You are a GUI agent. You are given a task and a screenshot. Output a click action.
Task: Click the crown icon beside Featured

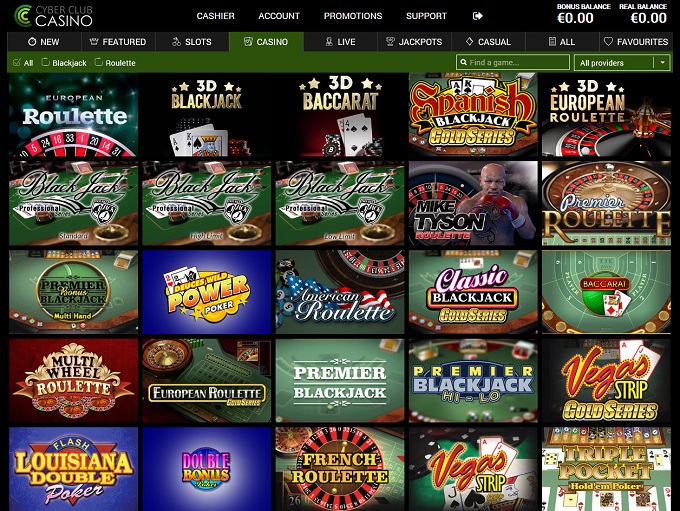click(94, 42)
